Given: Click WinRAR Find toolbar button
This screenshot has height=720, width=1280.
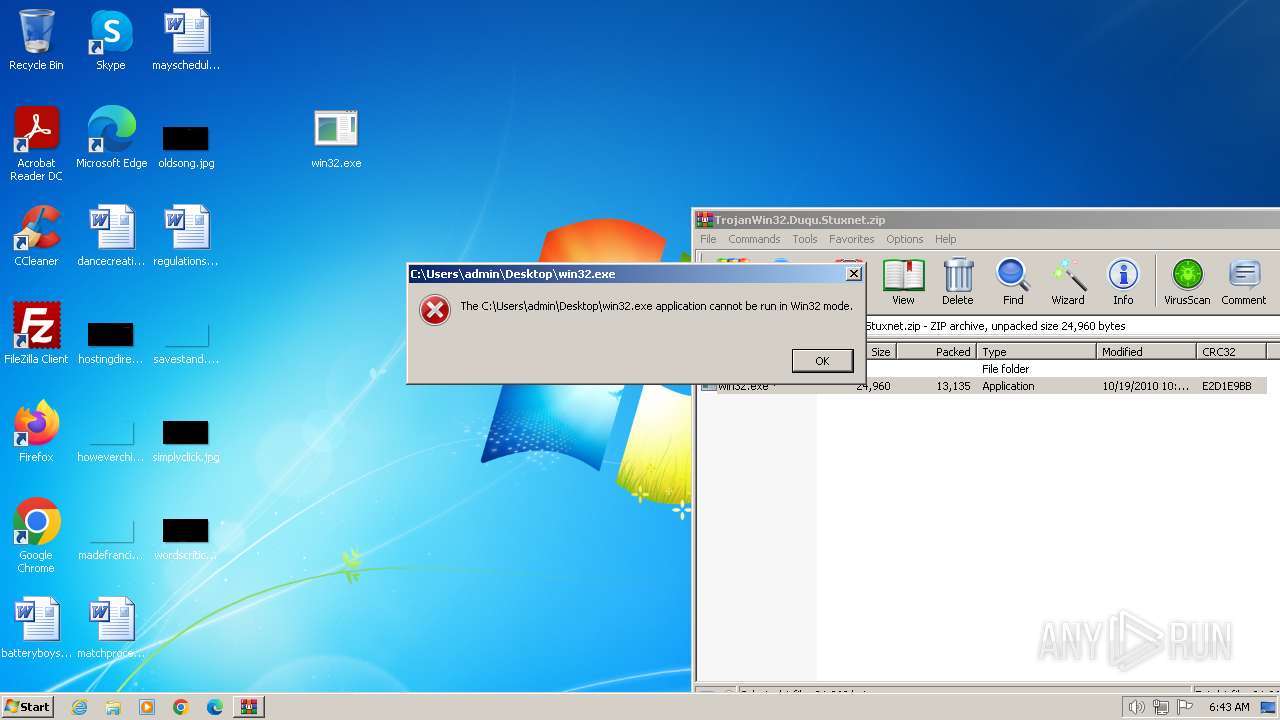Looking at the screenshot, I should 1013,282.
